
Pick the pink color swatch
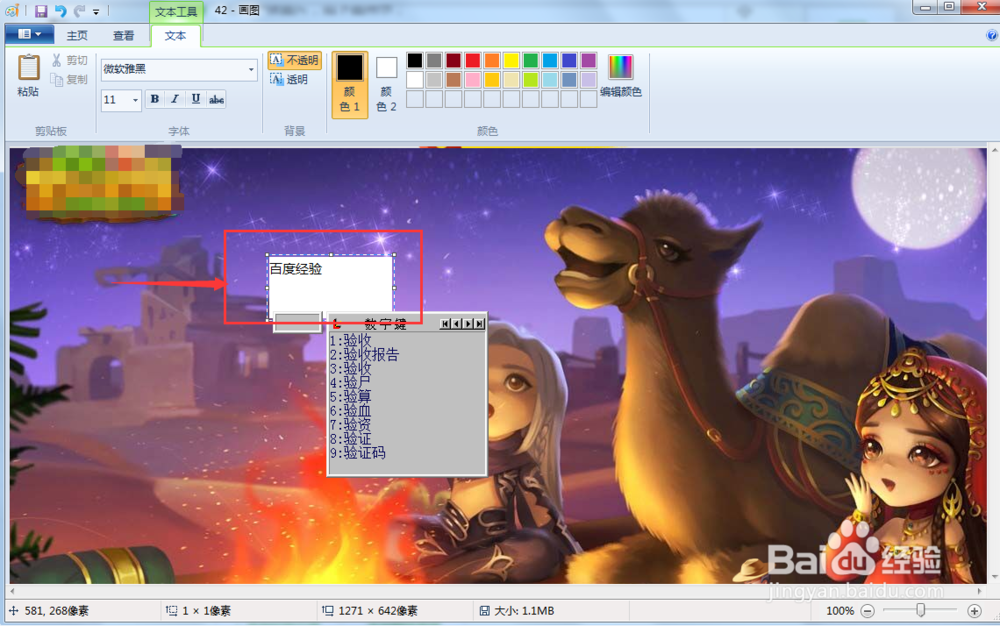[x=473, y=80]
